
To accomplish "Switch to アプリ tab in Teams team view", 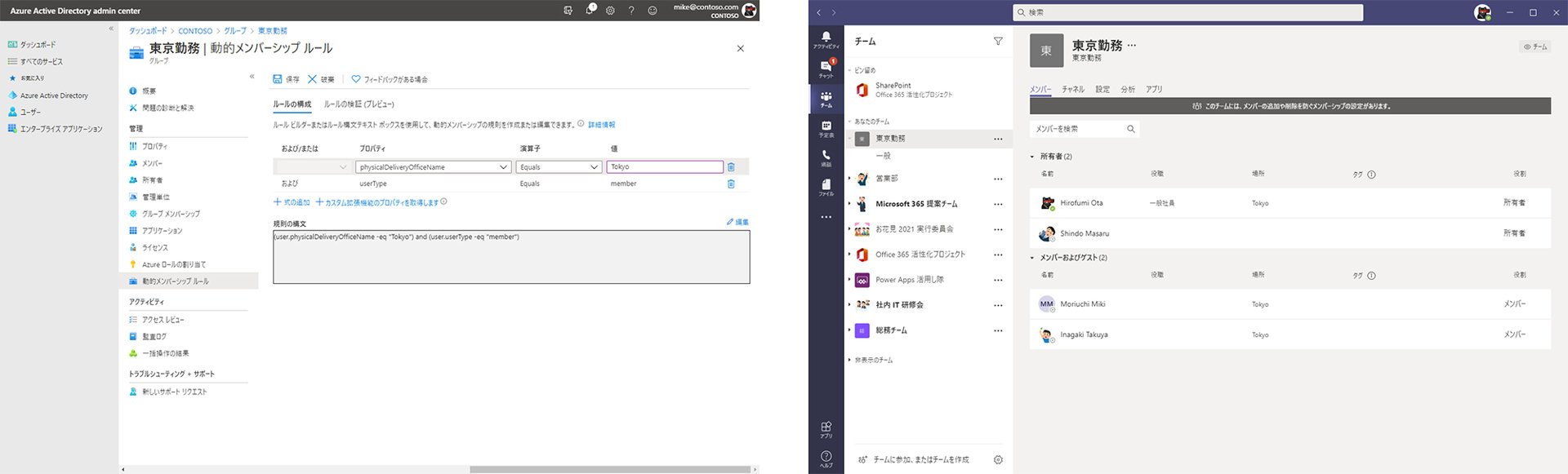I will click(1153, 89).
